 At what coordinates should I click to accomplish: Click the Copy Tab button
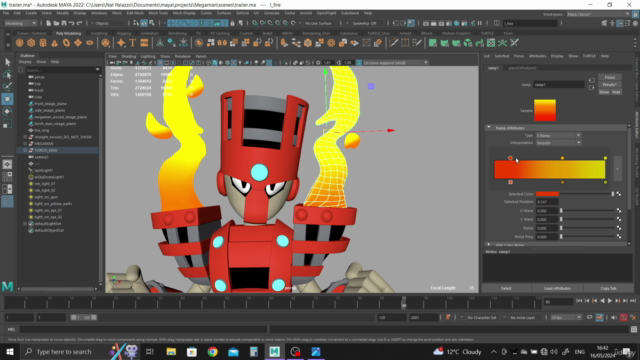[x=608, y=288]
